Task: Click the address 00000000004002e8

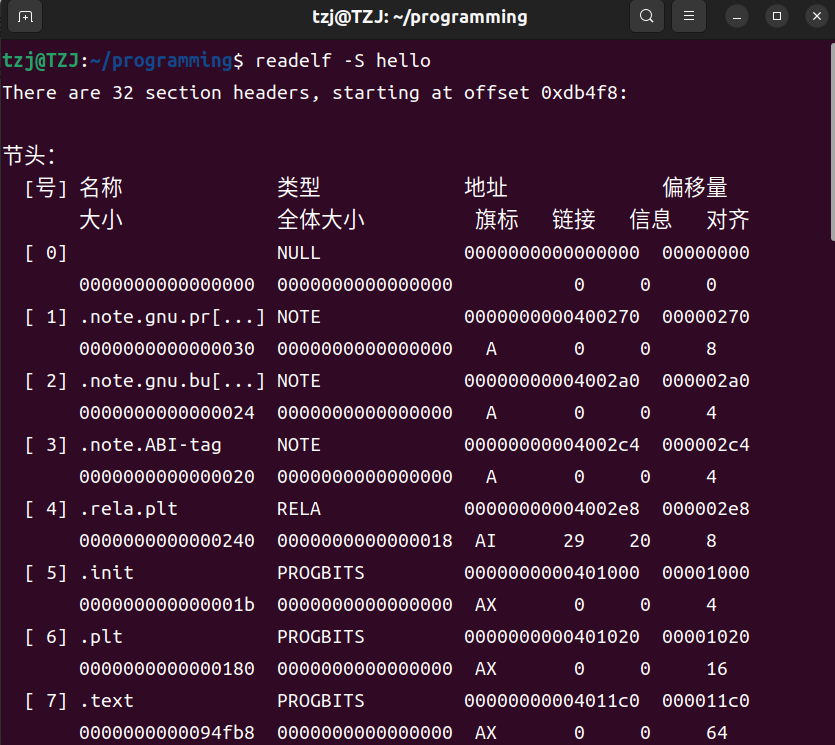Action: (552, 509)
